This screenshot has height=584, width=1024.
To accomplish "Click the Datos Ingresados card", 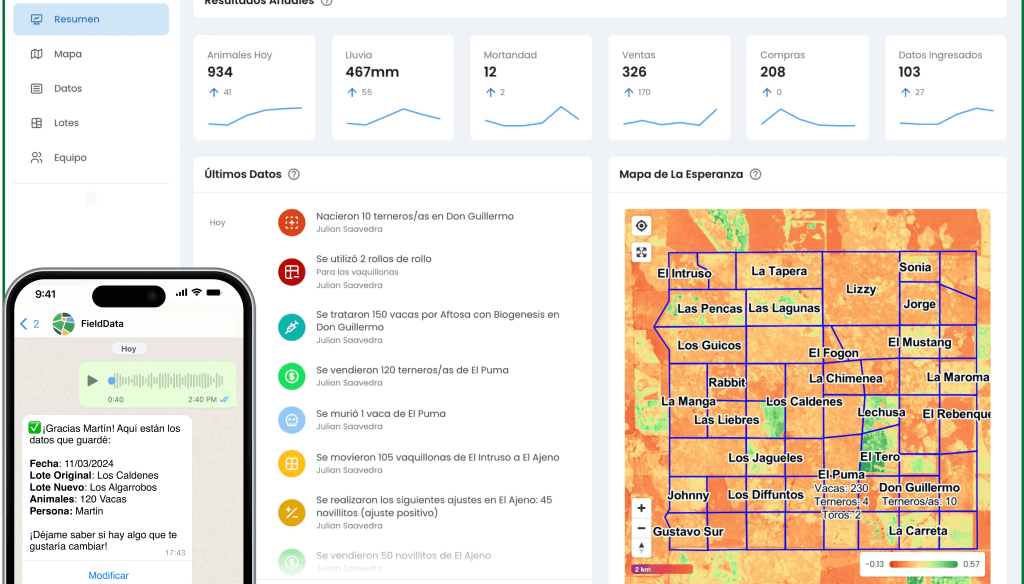I will 946,88.
